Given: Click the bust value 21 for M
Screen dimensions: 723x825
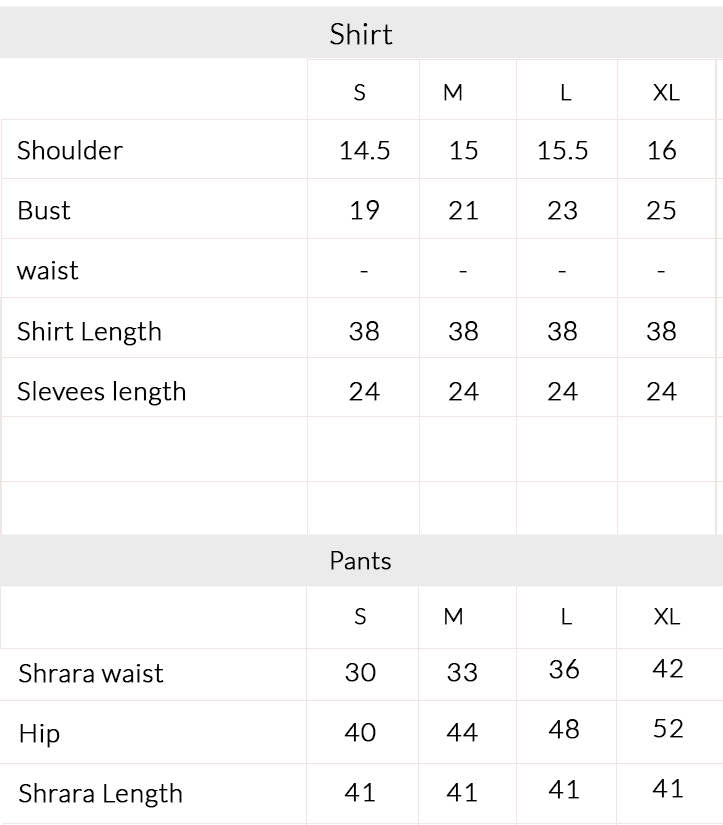Looking at the screenshot, I should [463, 210].
